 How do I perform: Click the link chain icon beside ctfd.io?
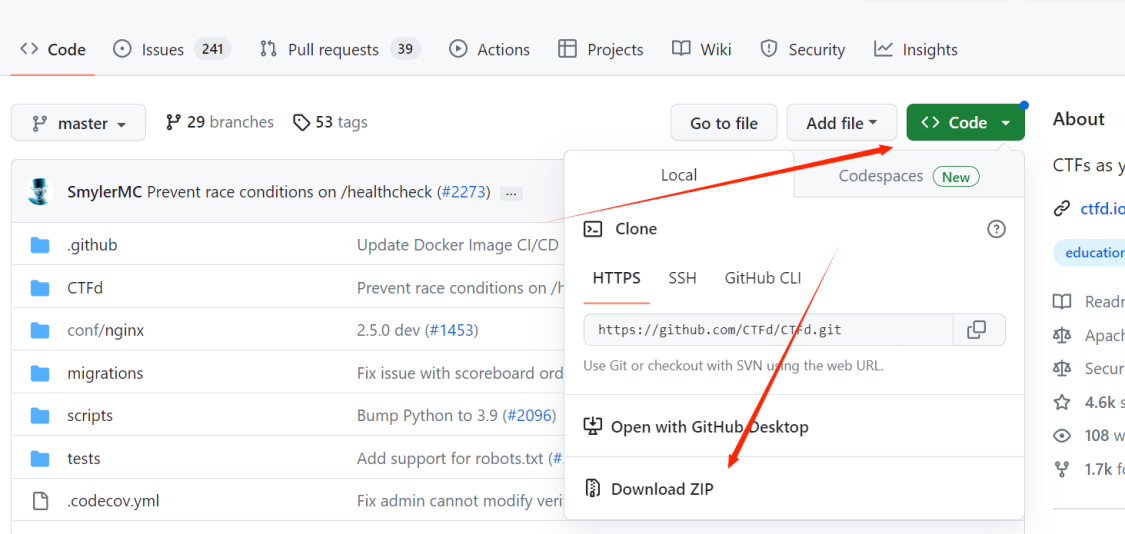click(1062, 209)
